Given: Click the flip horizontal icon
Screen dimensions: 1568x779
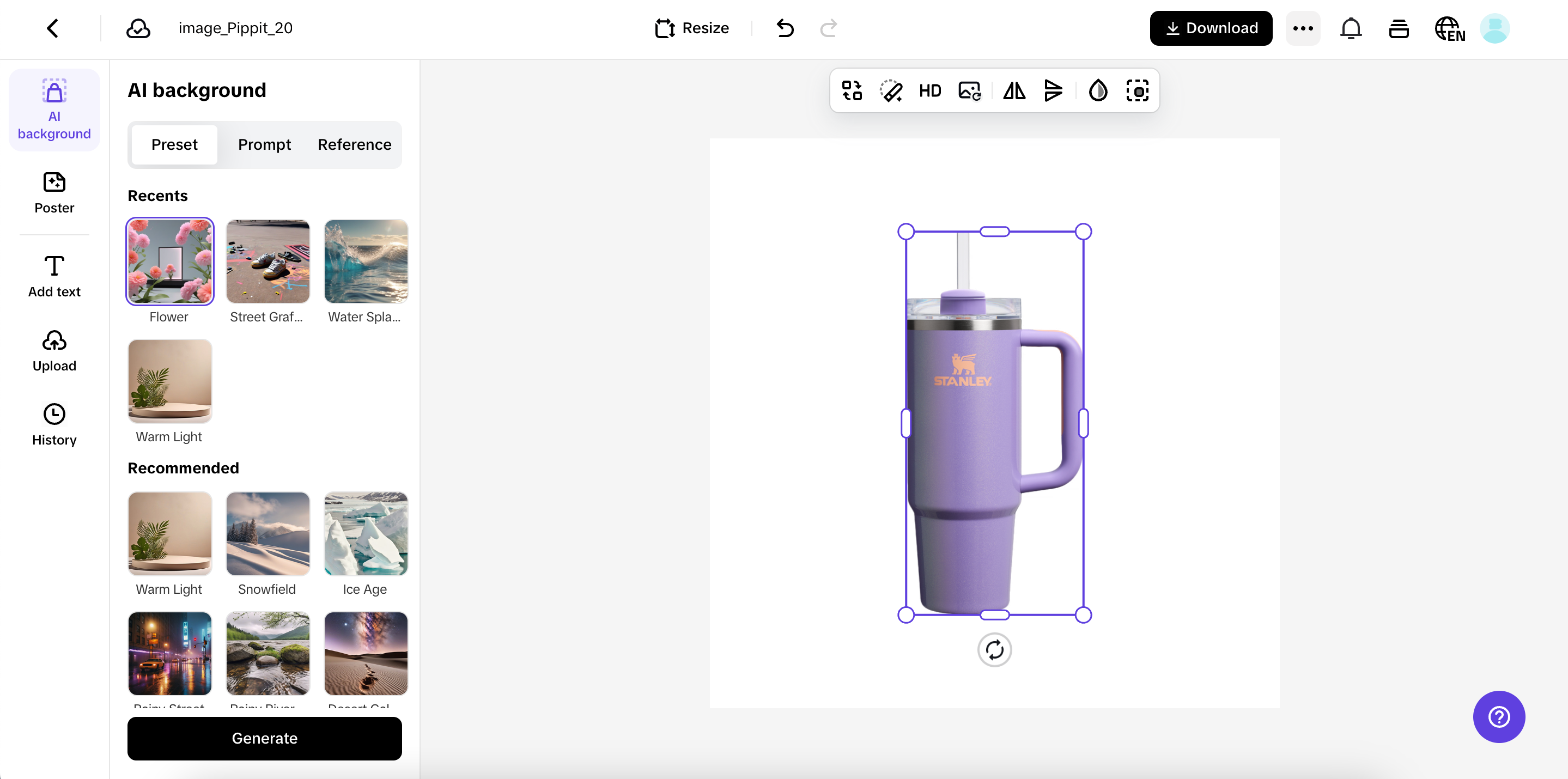Looking at the screenshot, I should (1014, 92).
